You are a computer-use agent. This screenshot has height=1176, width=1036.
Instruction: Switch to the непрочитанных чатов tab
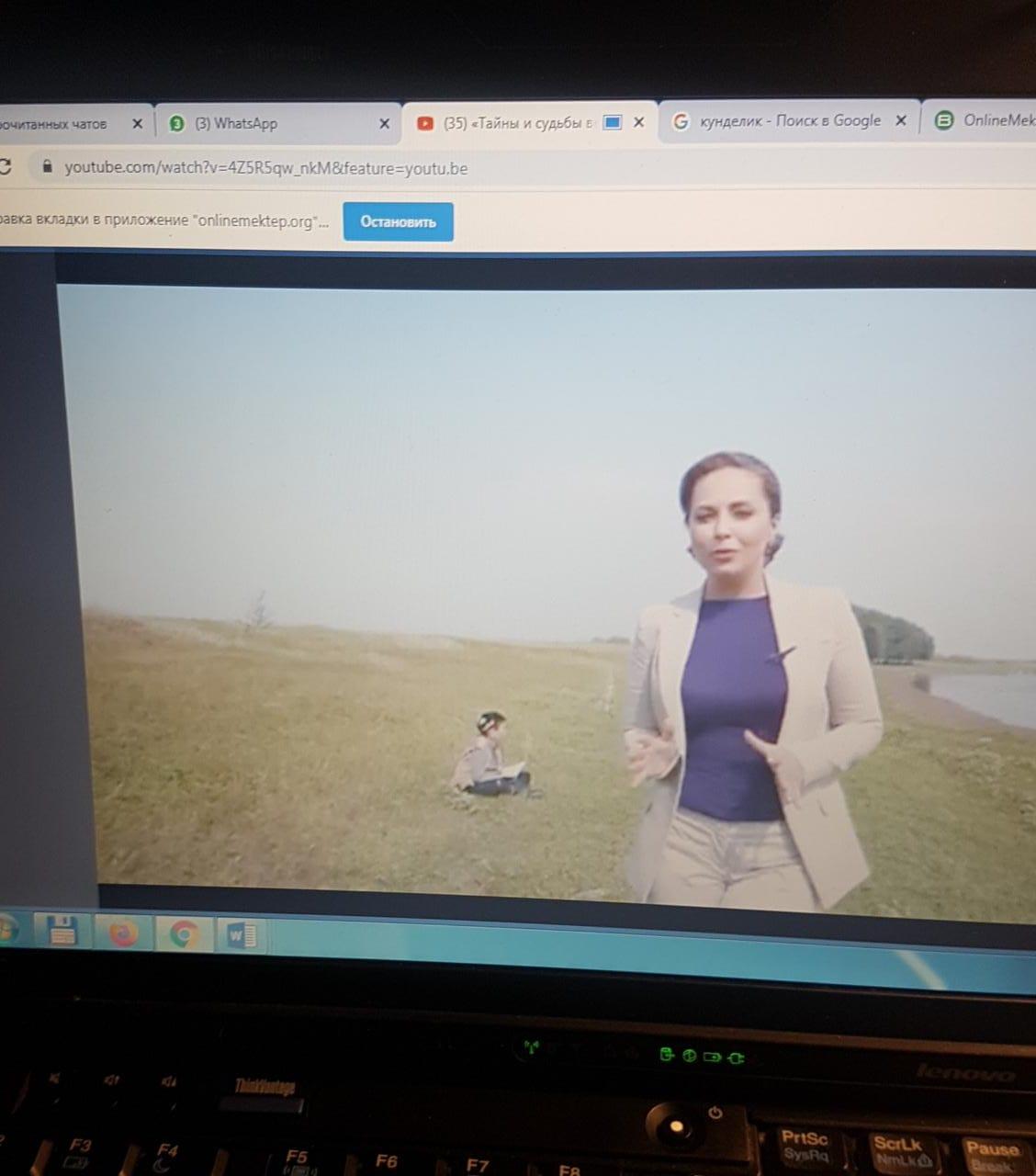coord(55,124)
